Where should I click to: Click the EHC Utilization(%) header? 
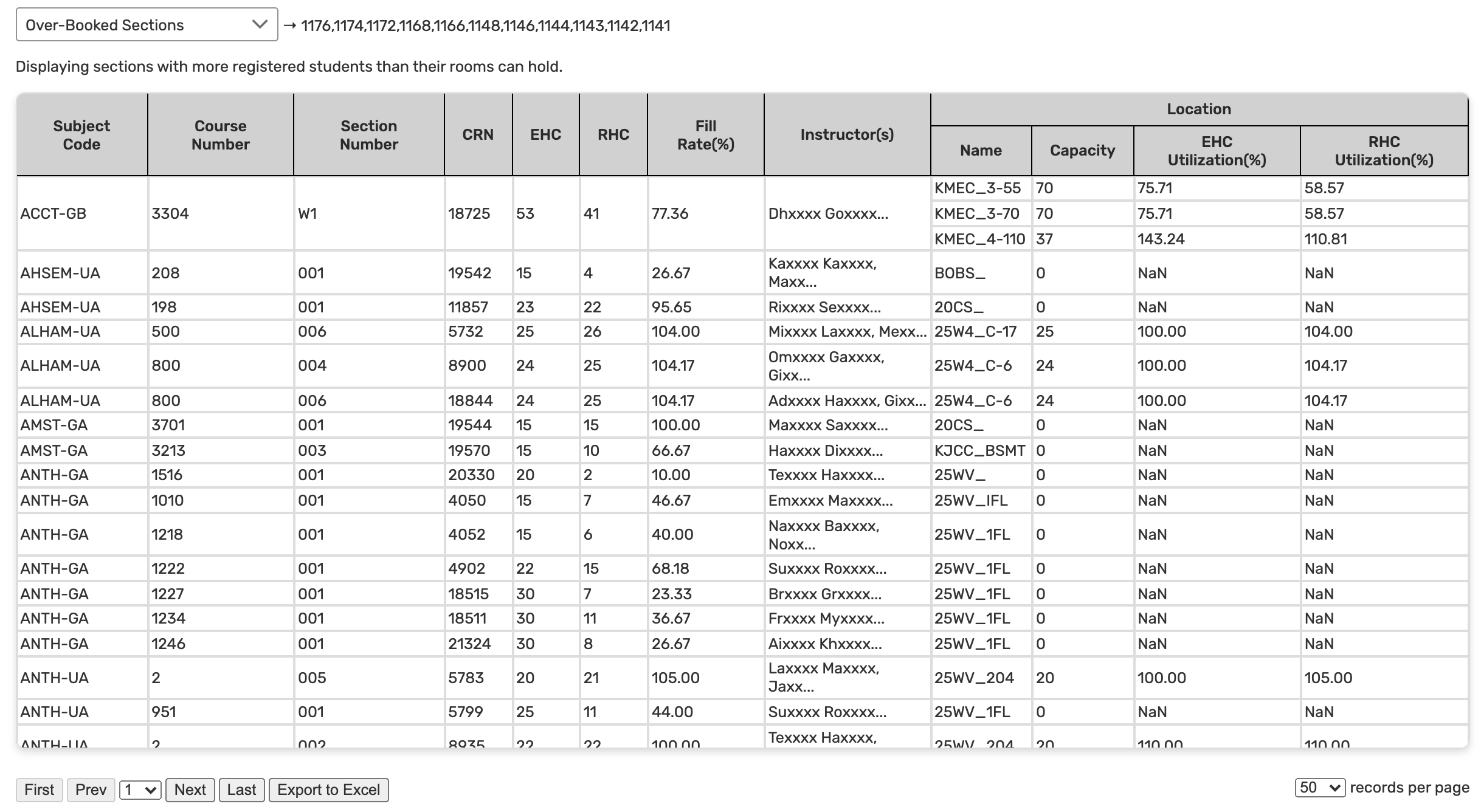[1217, 151]
